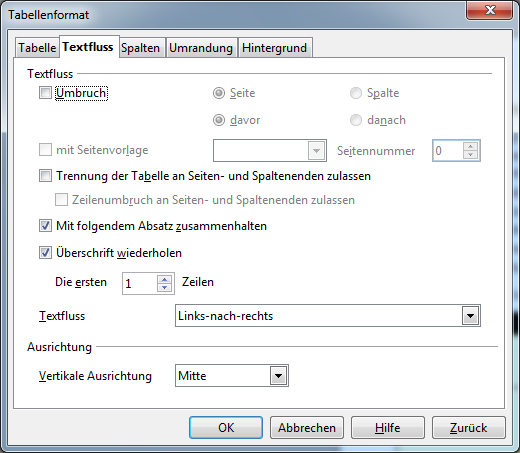Check 'Trennung der Tabelle an Seiten- und Spaltenenden zulassen'
The height and width of the screenshot is (453, 520).
45,176
